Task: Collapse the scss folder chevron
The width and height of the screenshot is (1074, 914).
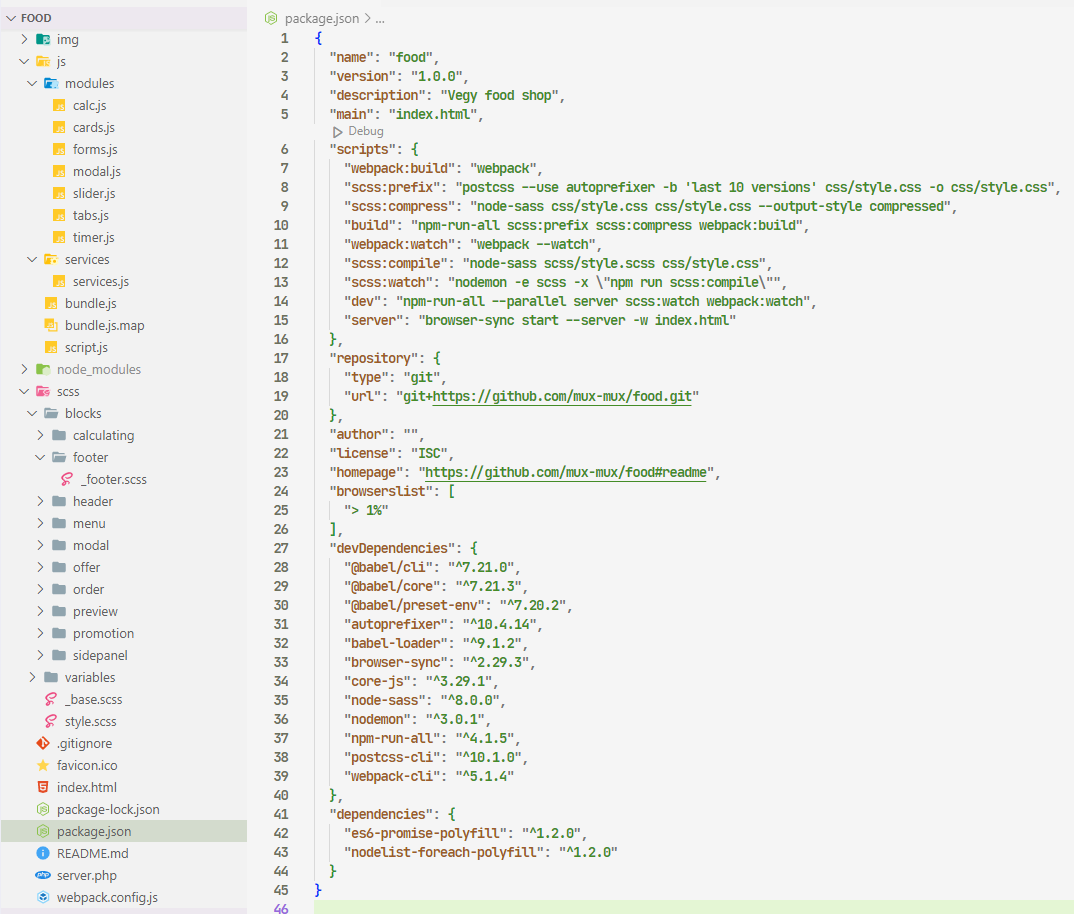Action: tap(25, 391)
